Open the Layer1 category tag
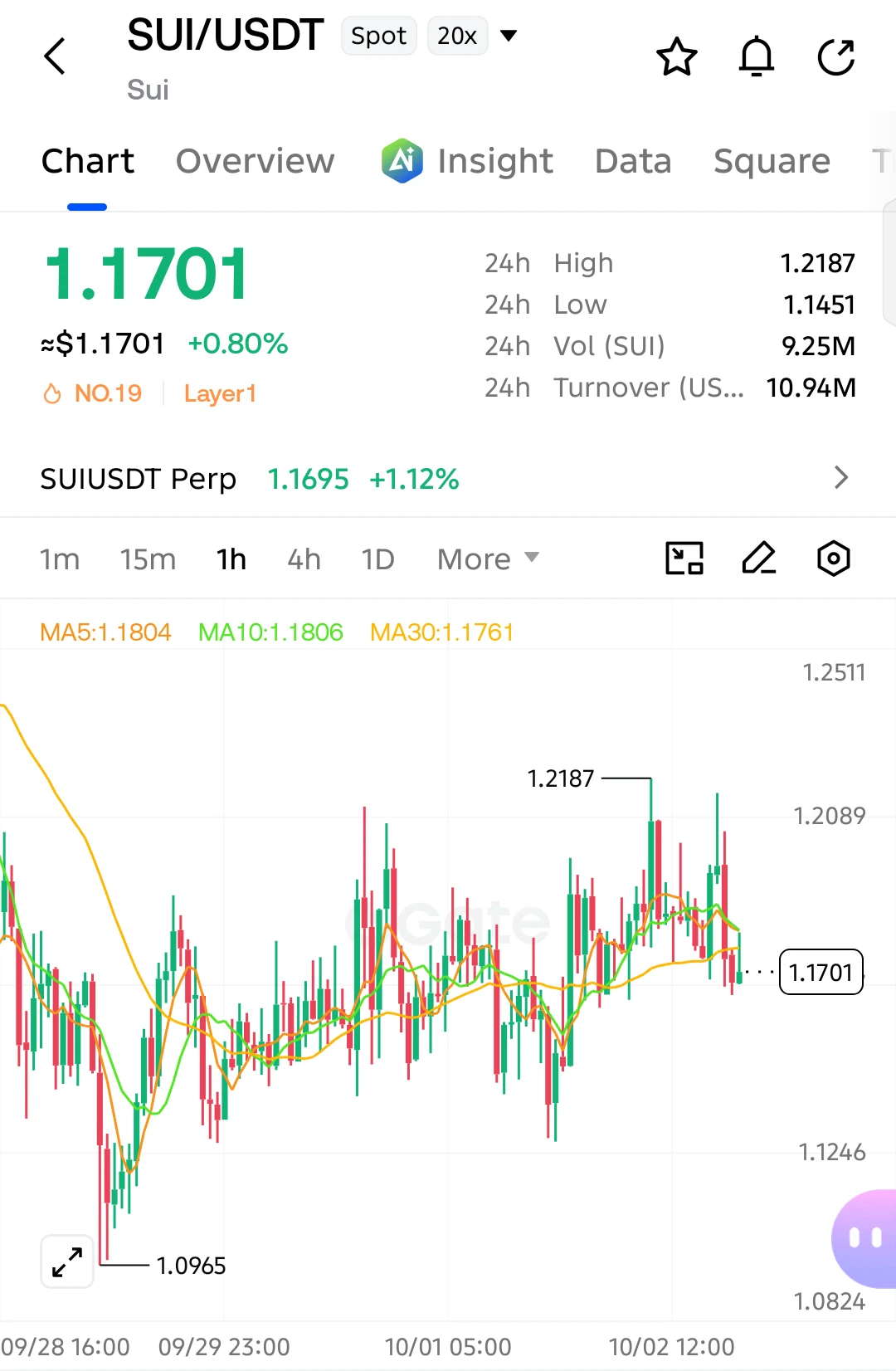896x1371 pixels. point(220,393)
